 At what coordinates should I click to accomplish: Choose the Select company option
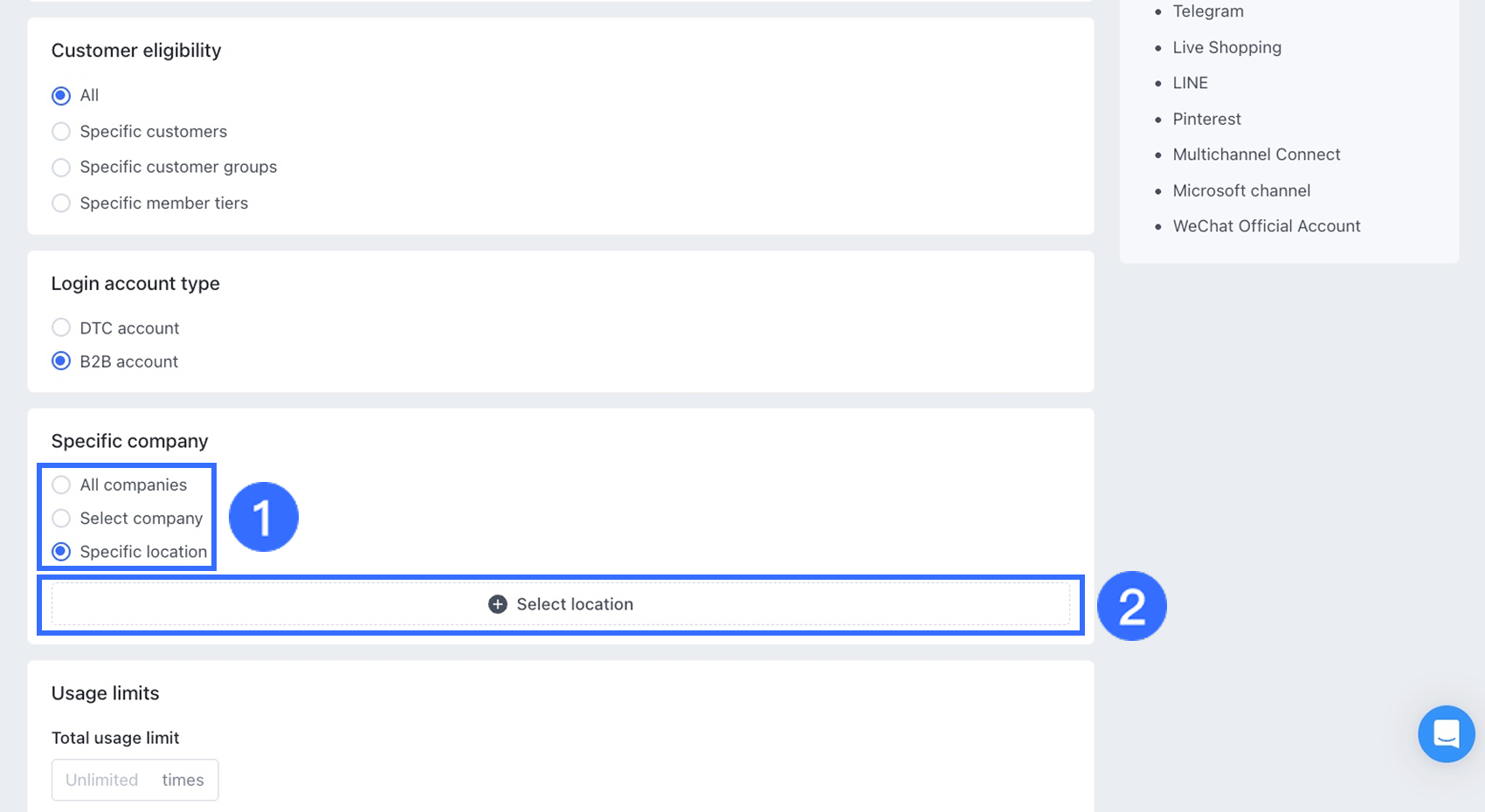click(61, 519)
